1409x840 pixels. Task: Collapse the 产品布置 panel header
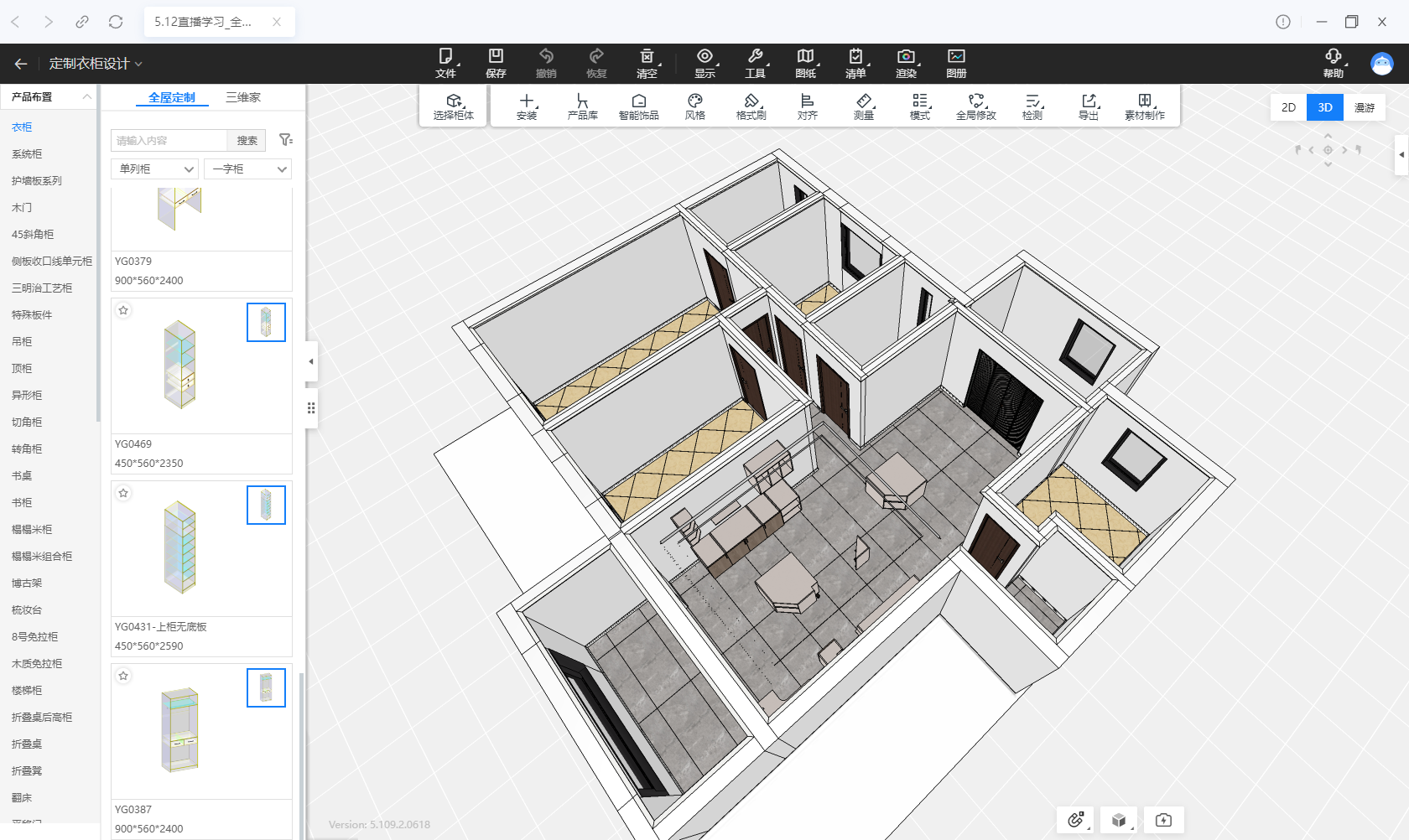click(x=86, y=97)
